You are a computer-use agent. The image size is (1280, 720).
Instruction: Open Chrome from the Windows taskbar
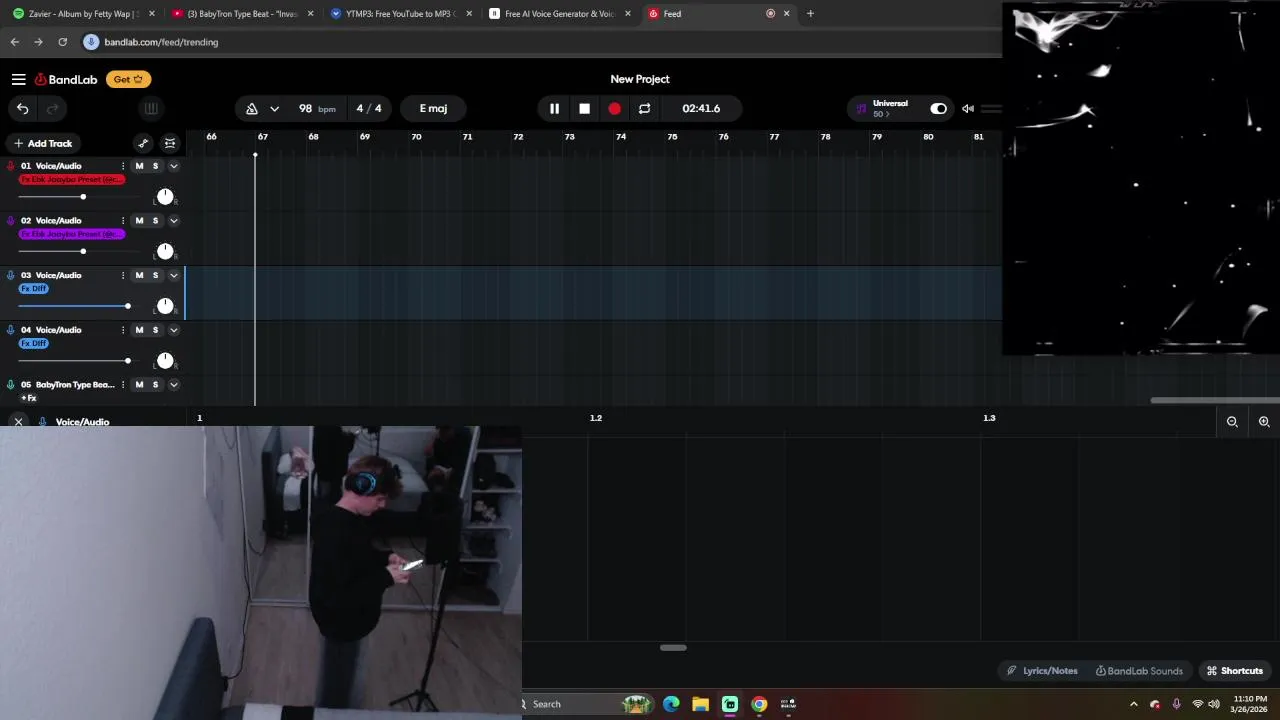759,704
